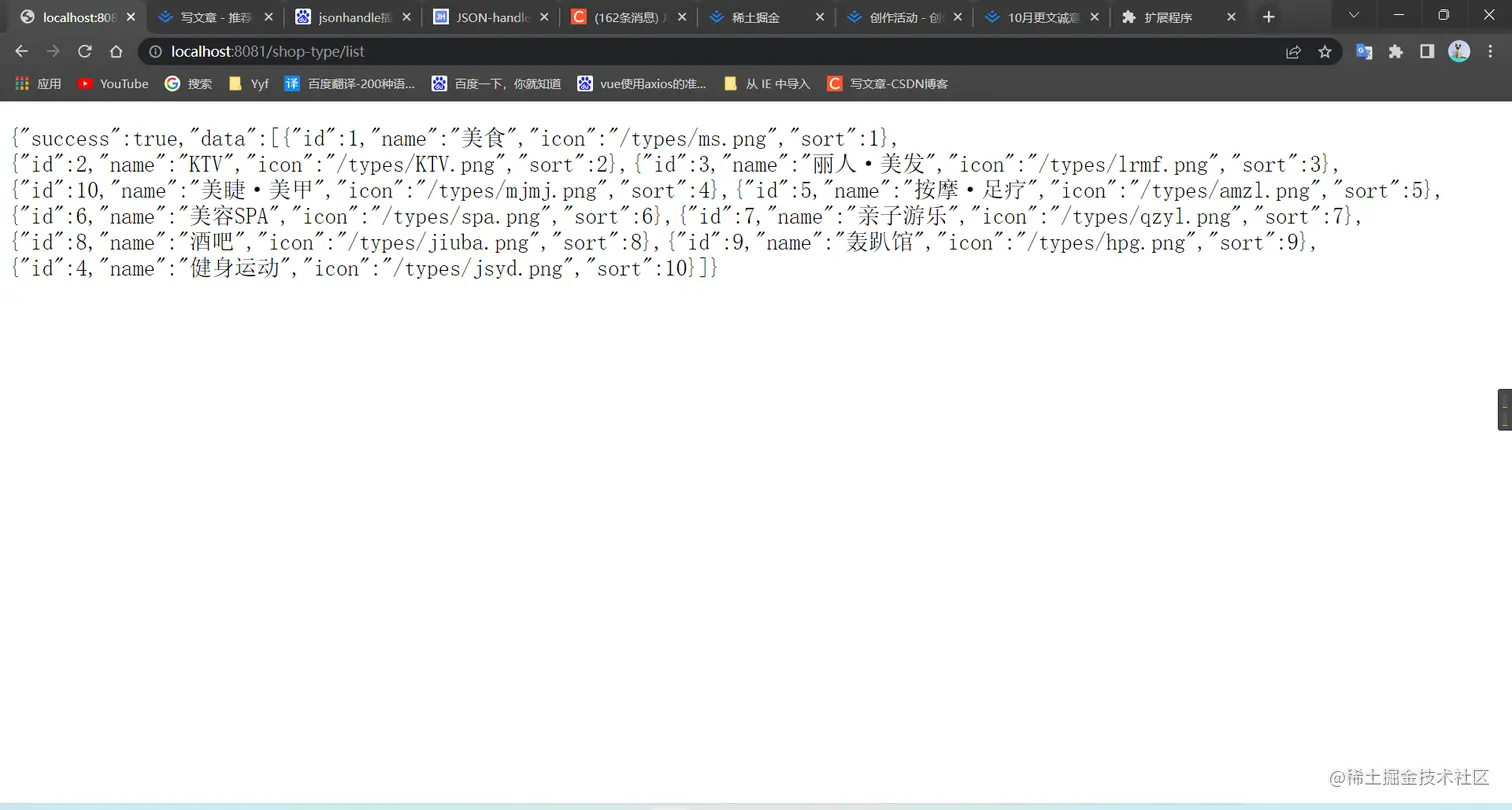Viewport: 1512px width, 810px height.
Task: Open the Google Translate extension
Action: [x=1364, y=52]
